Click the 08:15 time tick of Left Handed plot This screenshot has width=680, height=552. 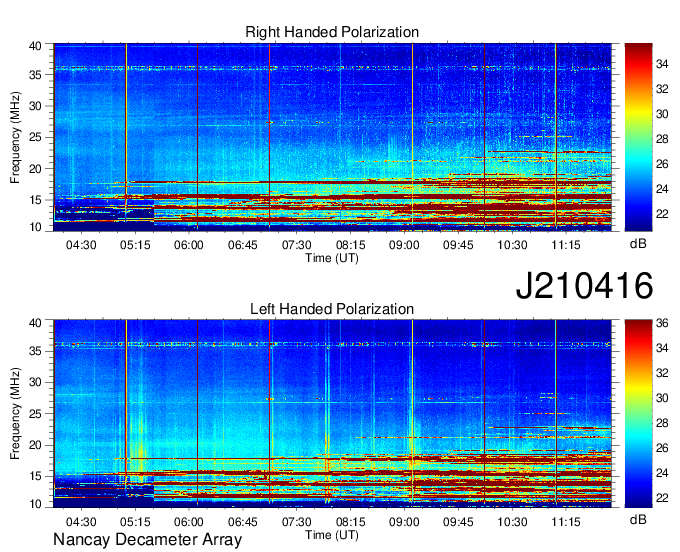pyautogui.click(x=350, y=522)
